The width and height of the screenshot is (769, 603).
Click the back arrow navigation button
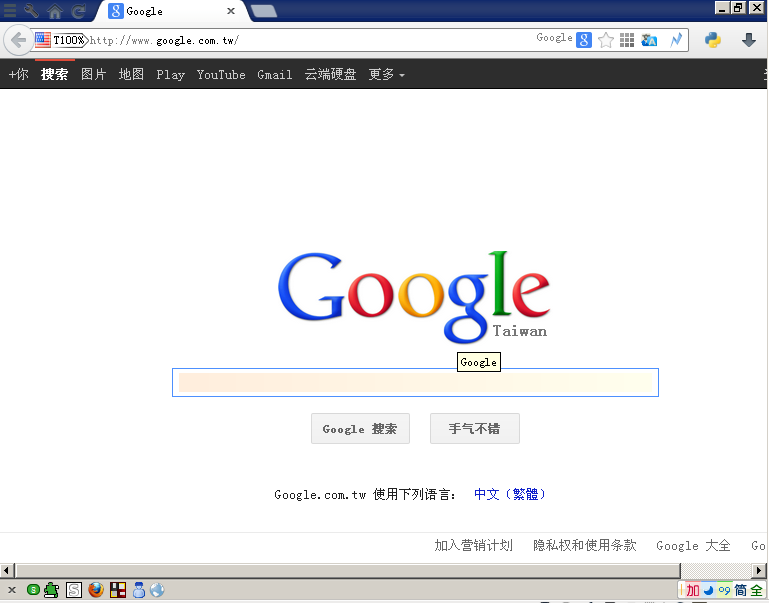[x=18, y=40]
